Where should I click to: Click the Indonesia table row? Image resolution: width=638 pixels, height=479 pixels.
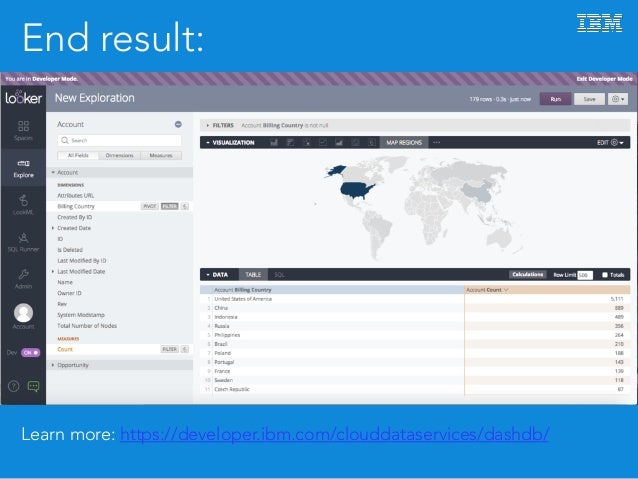pyautogui.click(x=415, y=317)
